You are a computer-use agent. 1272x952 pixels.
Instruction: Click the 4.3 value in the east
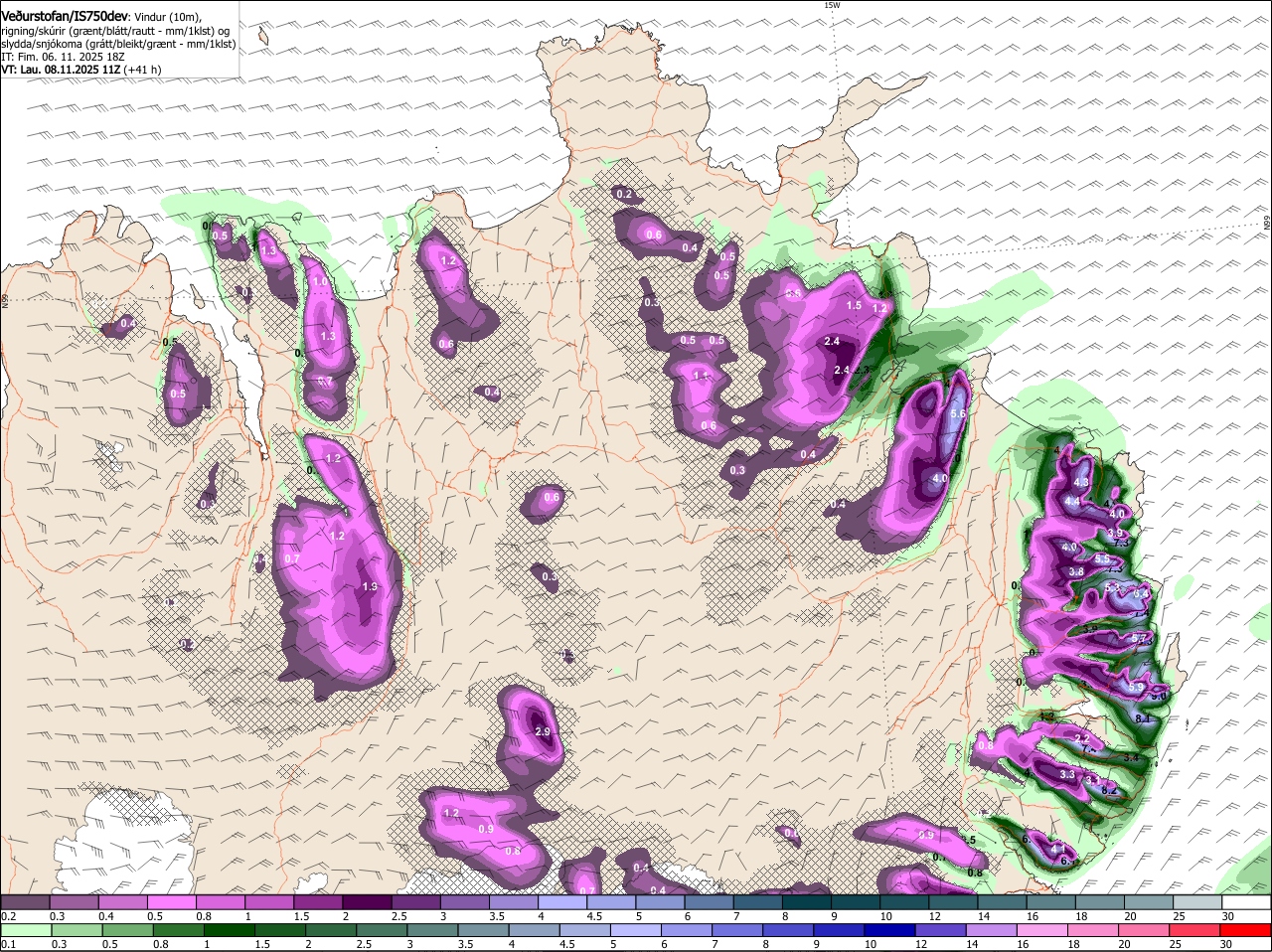click(1082, 483)
